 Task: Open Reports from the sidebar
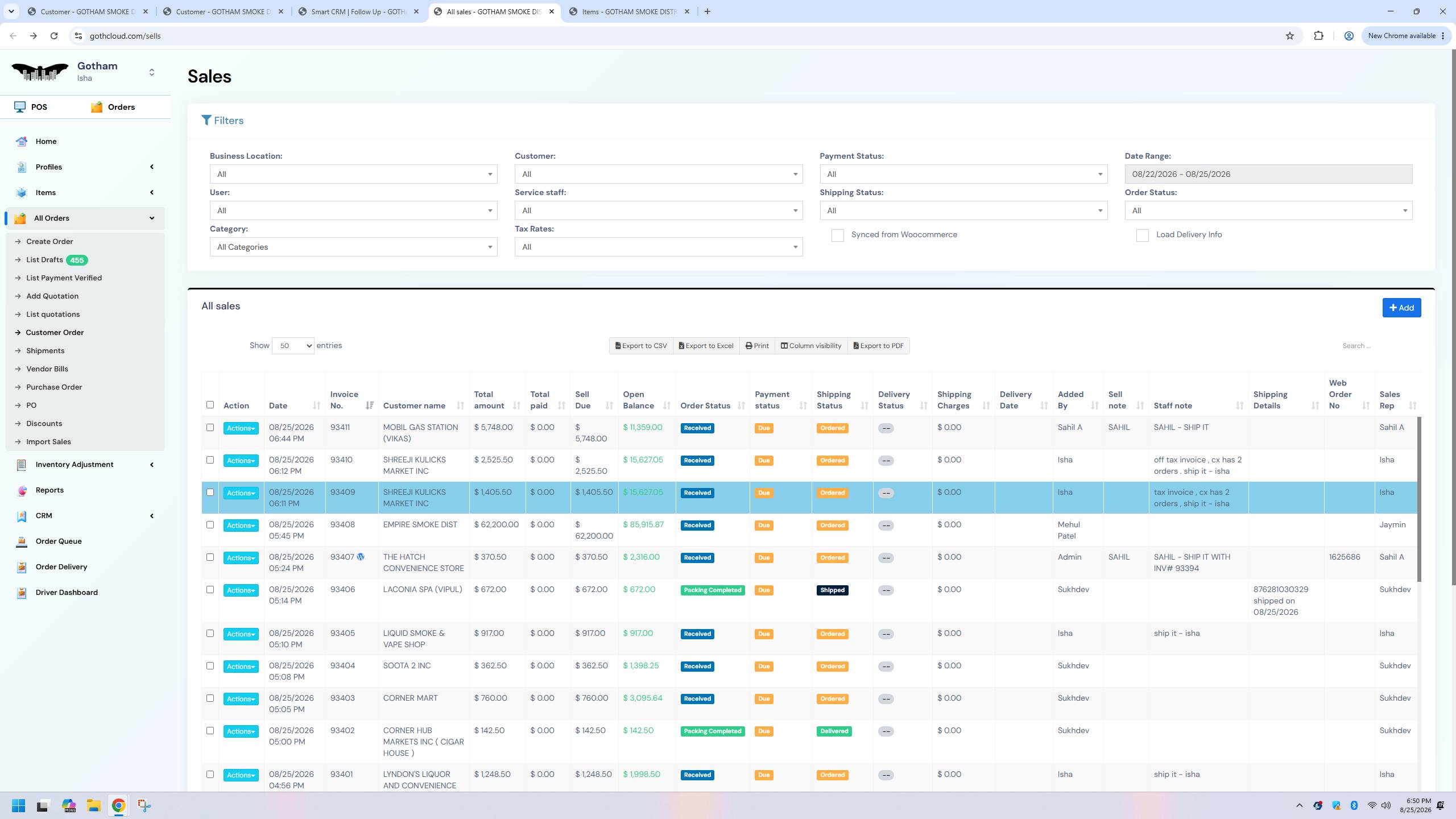coord(49,490)
